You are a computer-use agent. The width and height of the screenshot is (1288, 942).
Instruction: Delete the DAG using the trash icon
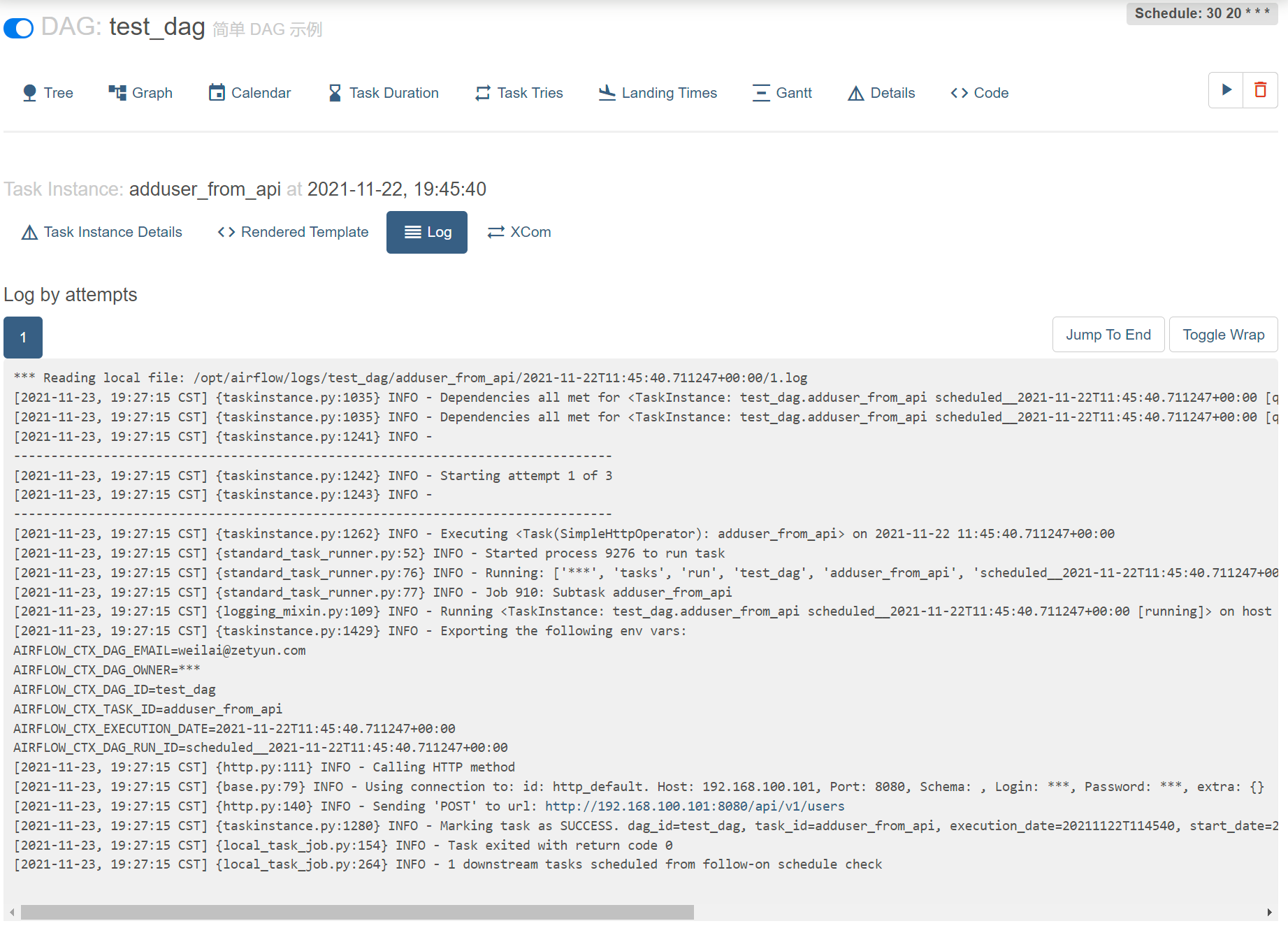point(1260,90)
